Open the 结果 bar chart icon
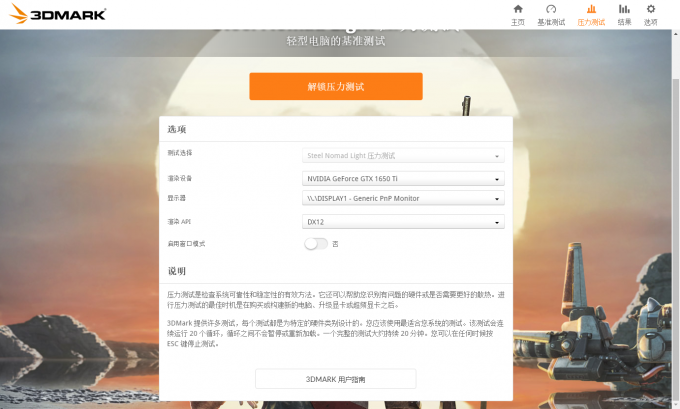 [624, 9]
